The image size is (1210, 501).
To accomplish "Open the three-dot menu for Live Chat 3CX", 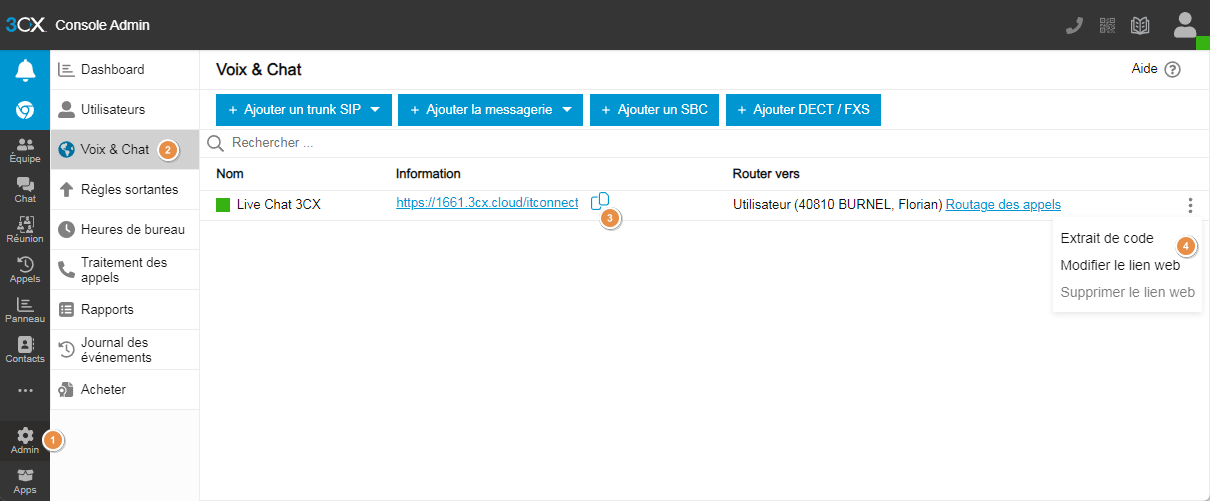I will (x=1190, y=205).
